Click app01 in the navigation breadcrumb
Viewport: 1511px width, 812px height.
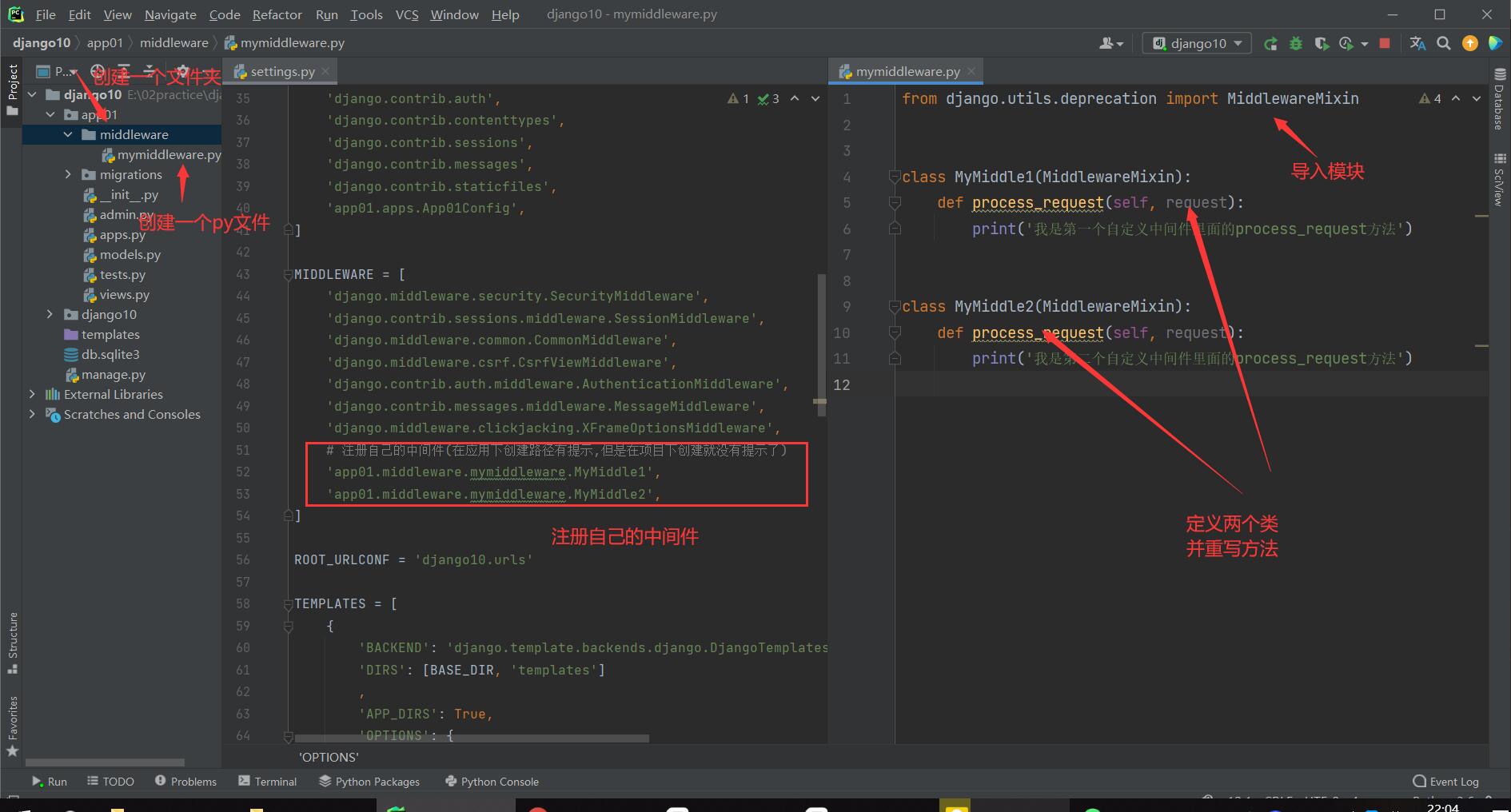(105, 43)
